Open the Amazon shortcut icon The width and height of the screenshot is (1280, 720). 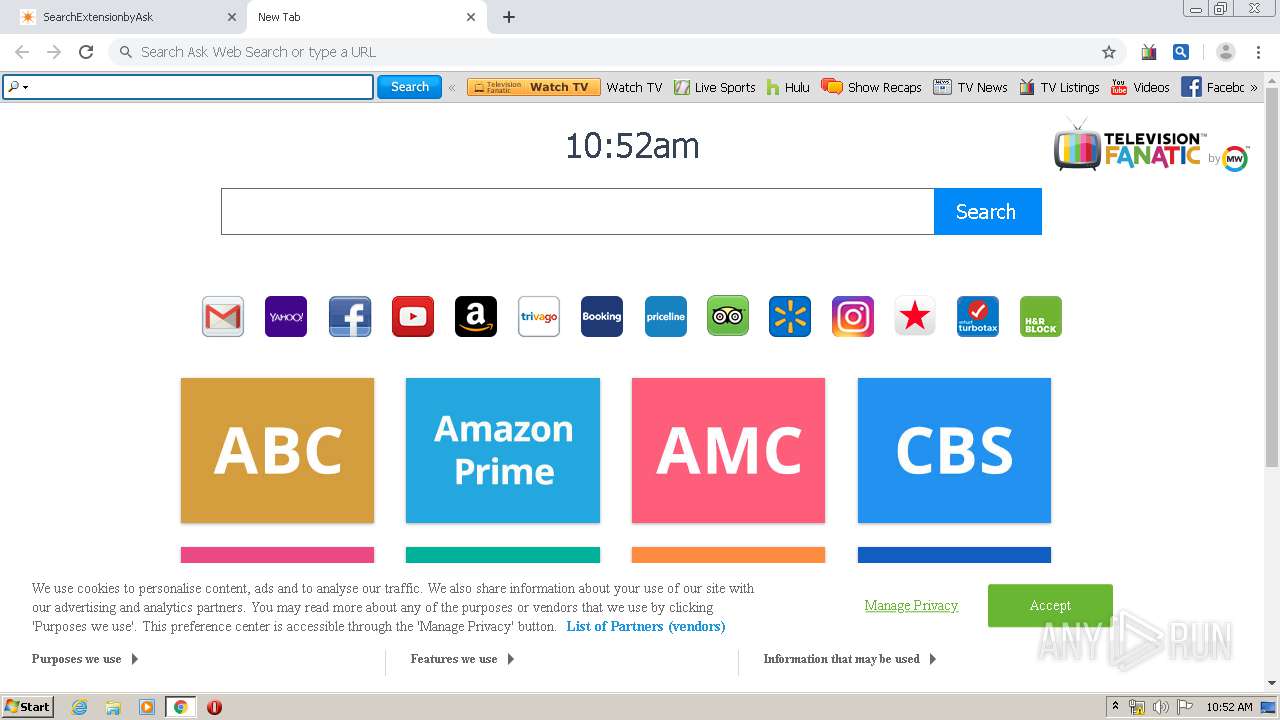pos(476,317)
